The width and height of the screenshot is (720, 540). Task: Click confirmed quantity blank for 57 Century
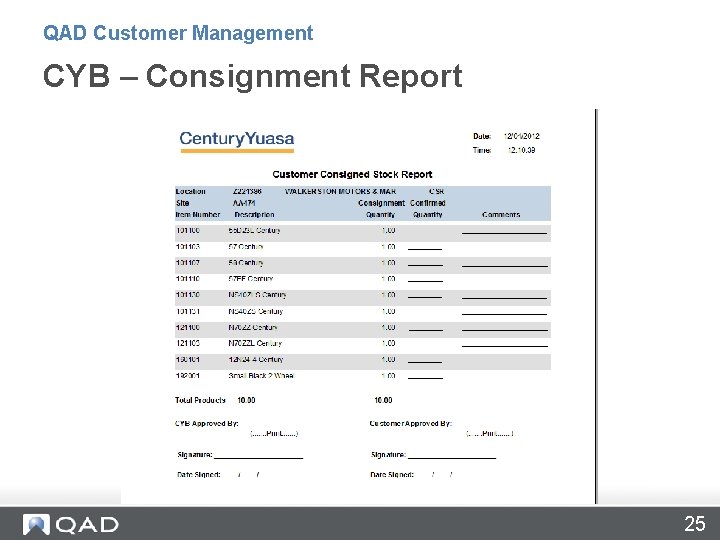click(425, 248)
